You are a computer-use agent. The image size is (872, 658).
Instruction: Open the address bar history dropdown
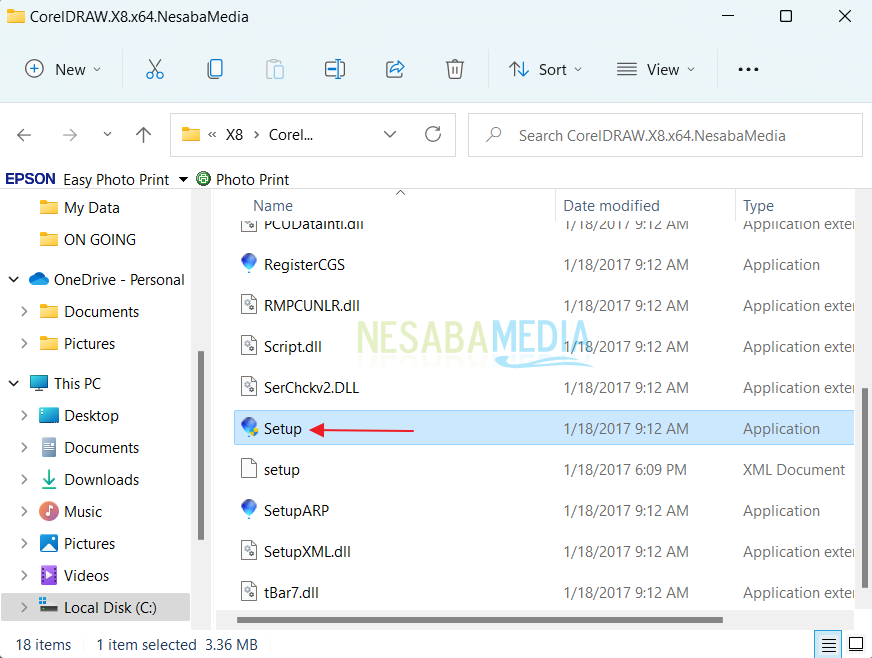point(390,135)
